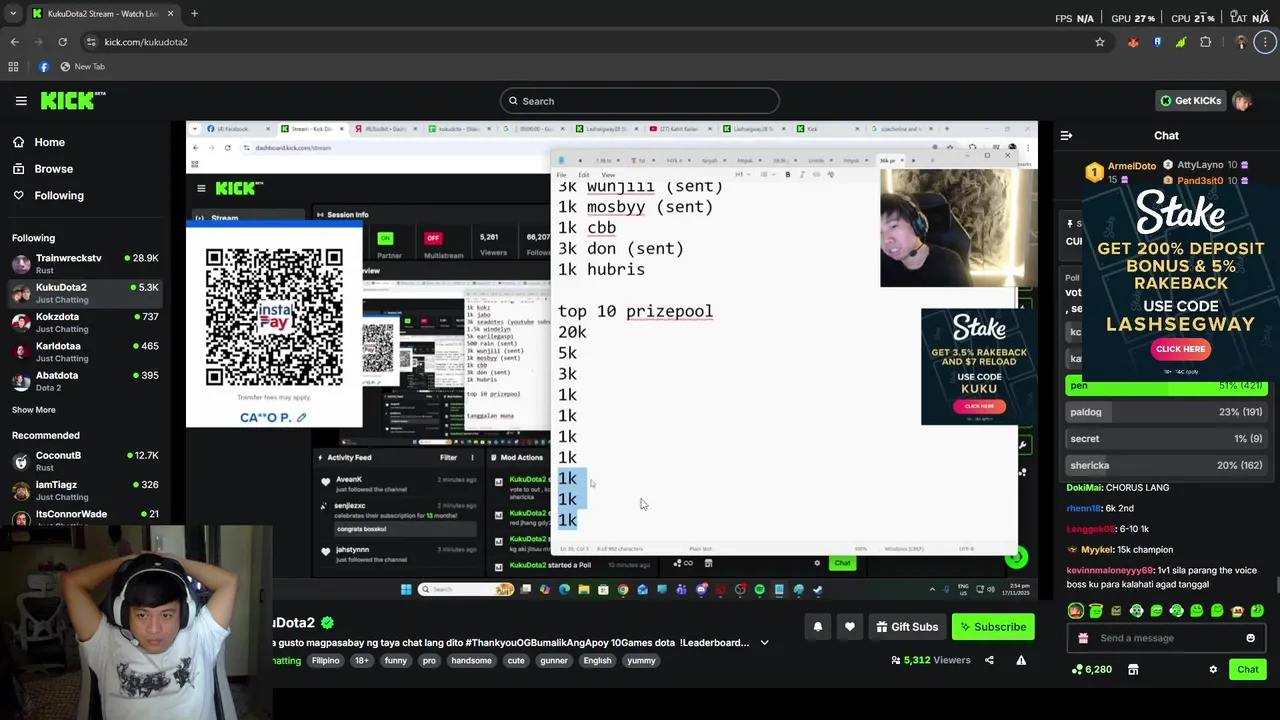This screenshot has width=1280, height=720.
Task: Select Karldotaa channel in Following list
Action: point(85,352)
